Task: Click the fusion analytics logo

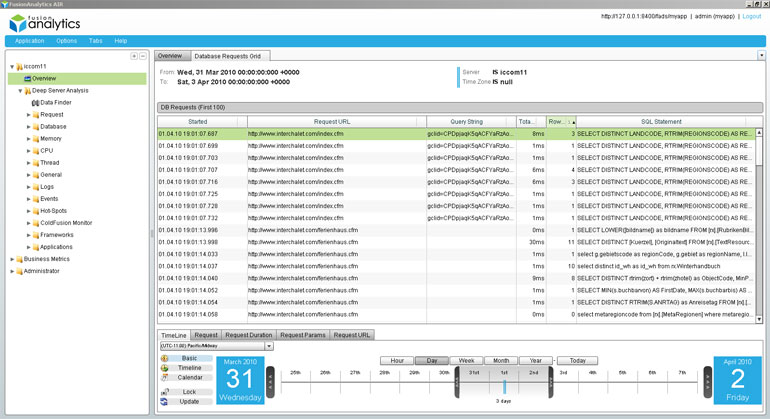Action: 45,23
